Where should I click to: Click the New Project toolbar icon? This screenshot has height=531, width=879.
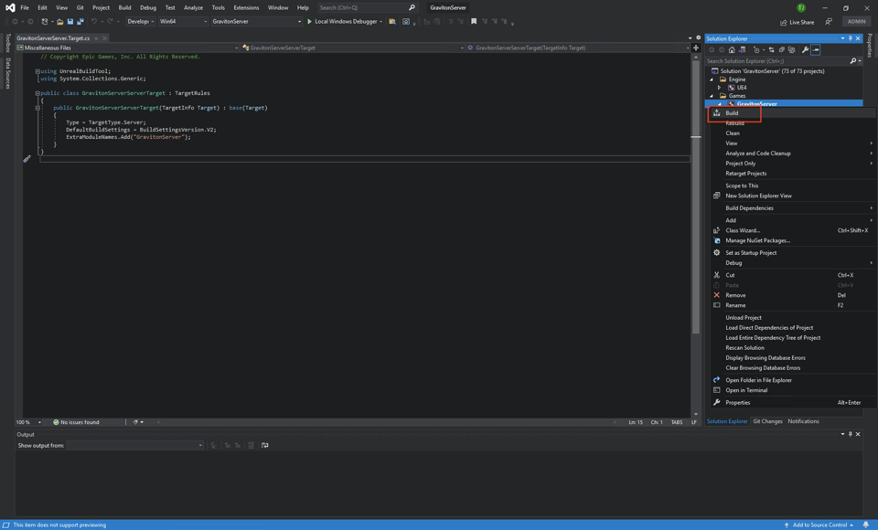[45, 21]
